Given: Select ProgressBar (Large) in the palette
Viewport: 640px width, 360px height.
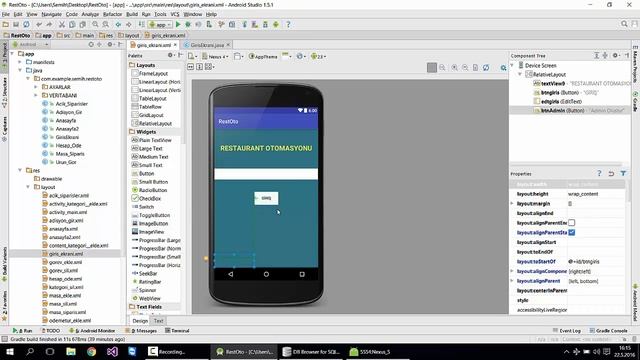Looking at the screenshot, I should (156, 240).
